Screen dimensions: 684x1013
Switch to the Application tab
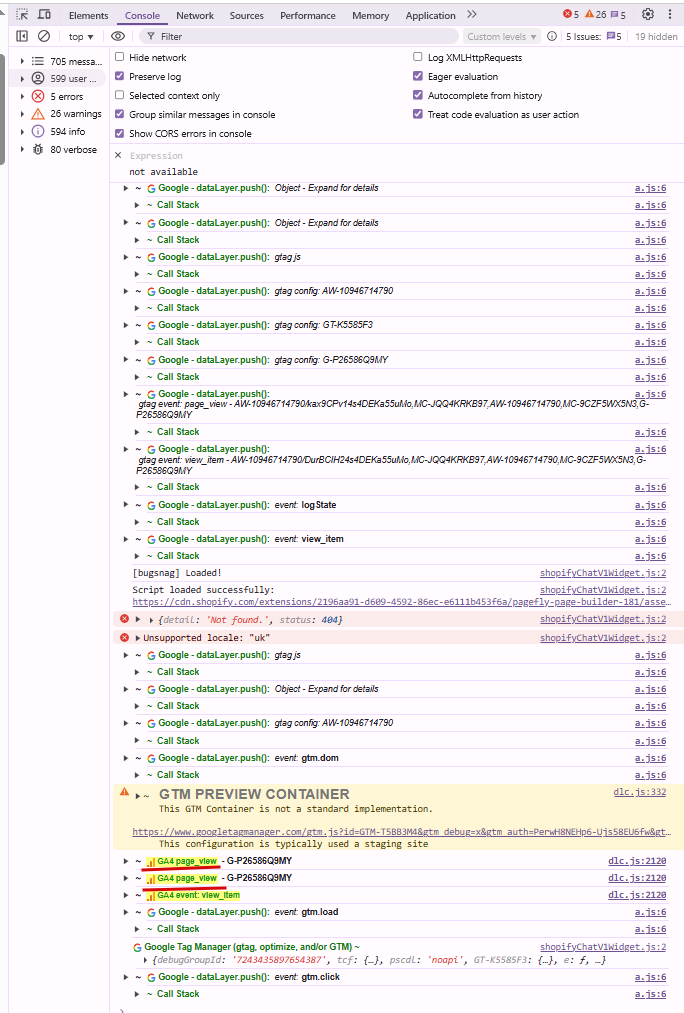[430, 15]
